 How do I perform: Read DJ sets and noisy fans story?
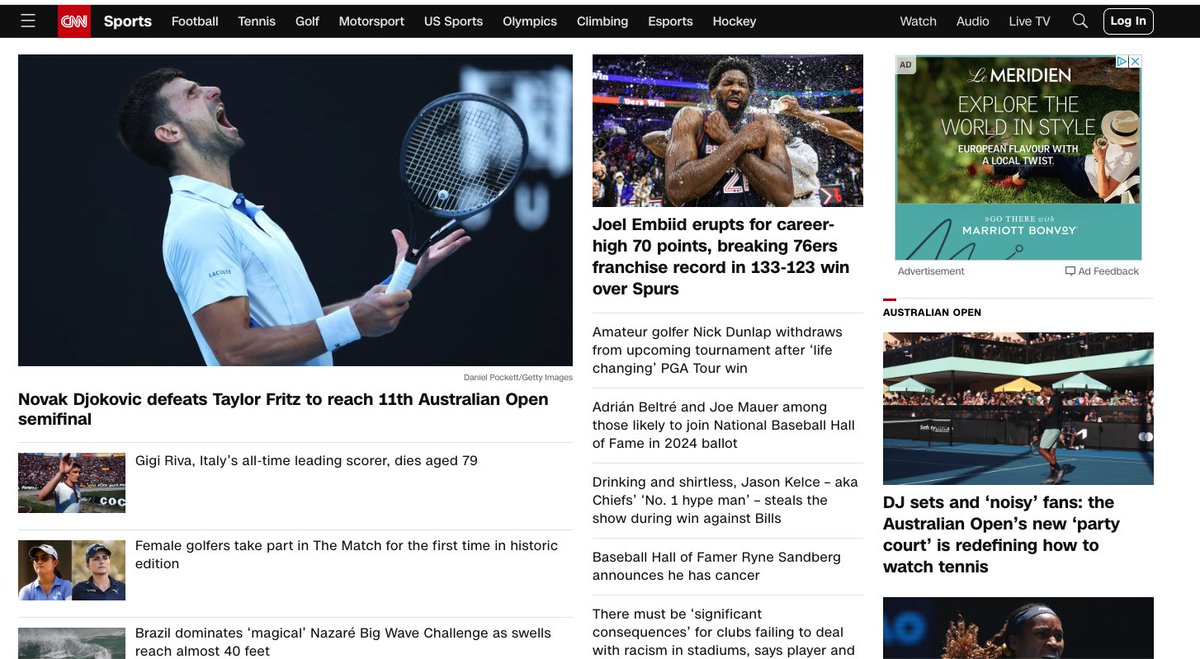click(x=1001, y=534)
